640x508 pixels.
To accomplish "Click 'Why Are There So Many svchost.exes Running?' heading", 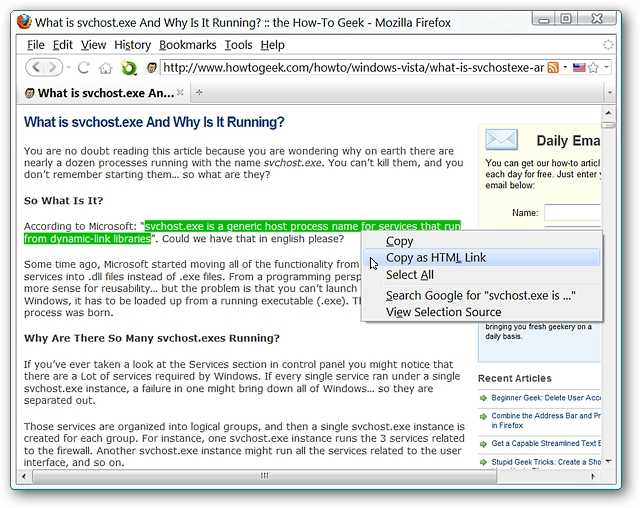I will (x=152, y=338).
